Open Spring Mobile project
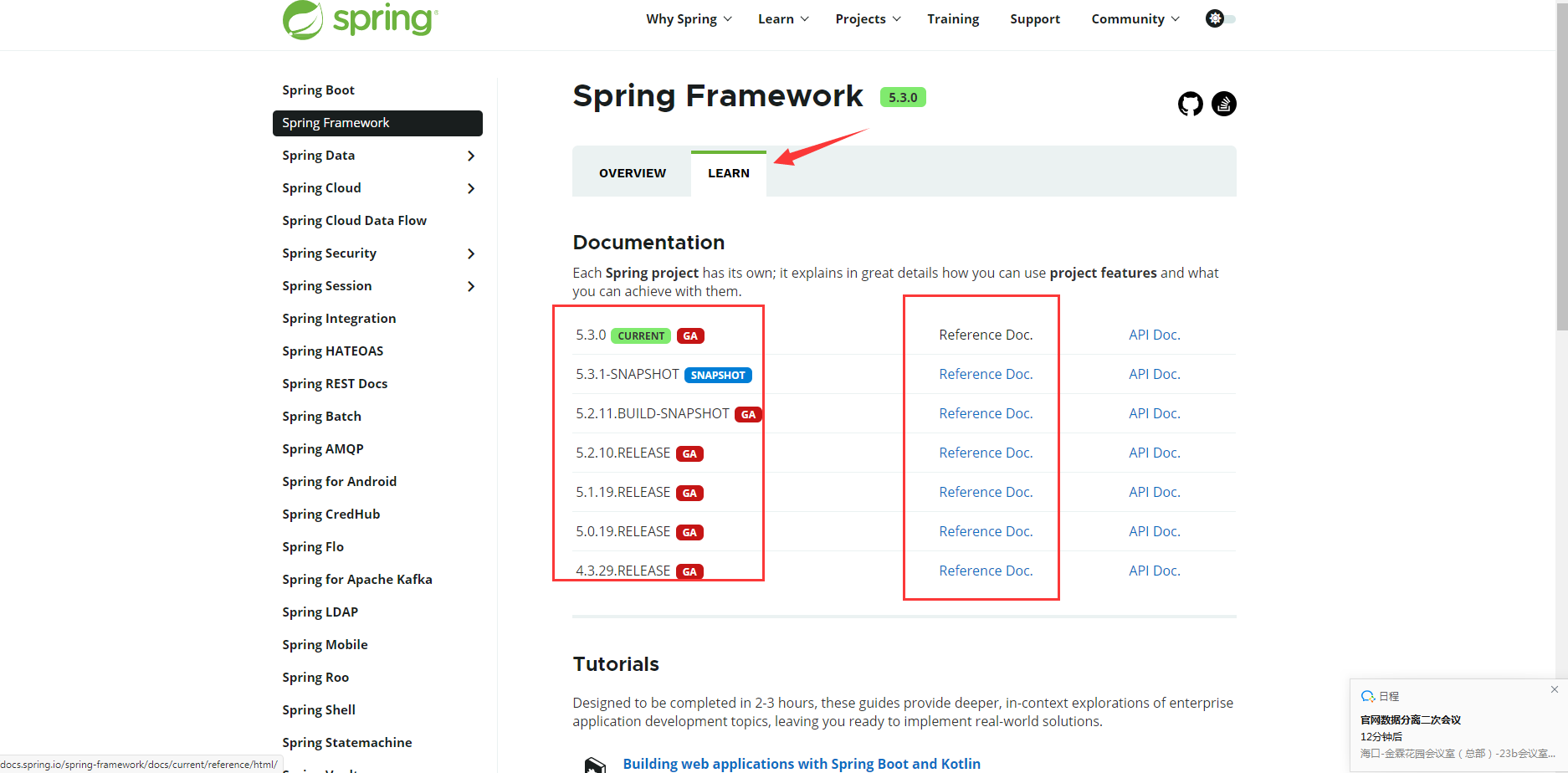Screen dimensions: 1568x773 coord(325,644)
